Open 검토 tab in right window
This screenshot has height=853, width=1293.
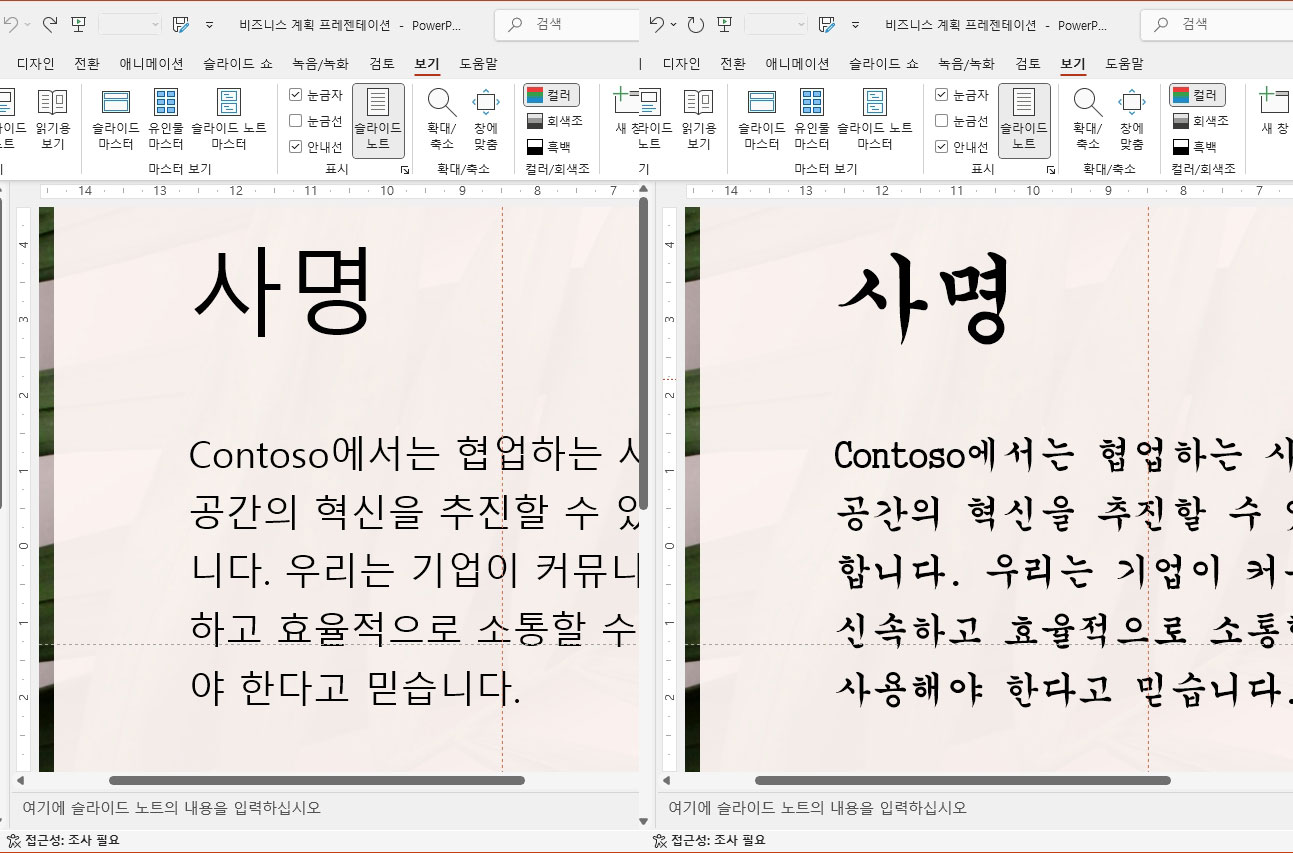1027,64
